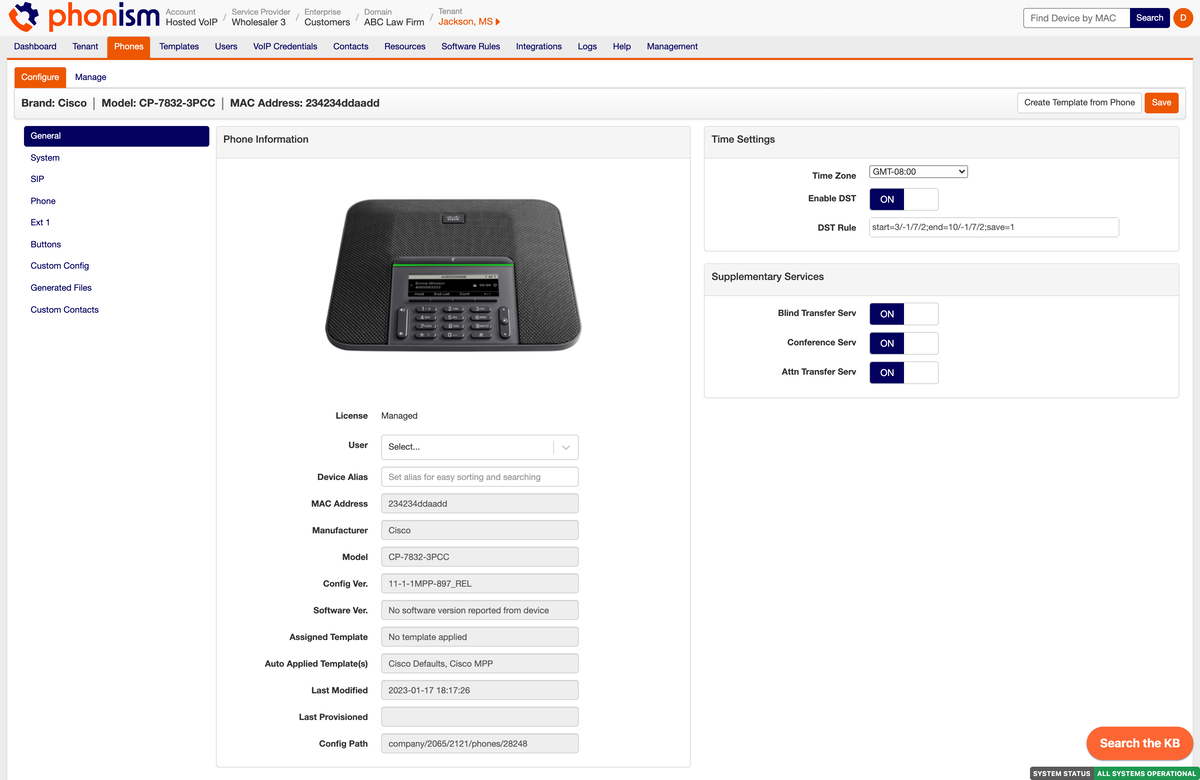The height and width of the screenshot is (780, 1200).
Task: Open the Management menu
Action: (672, 46)
